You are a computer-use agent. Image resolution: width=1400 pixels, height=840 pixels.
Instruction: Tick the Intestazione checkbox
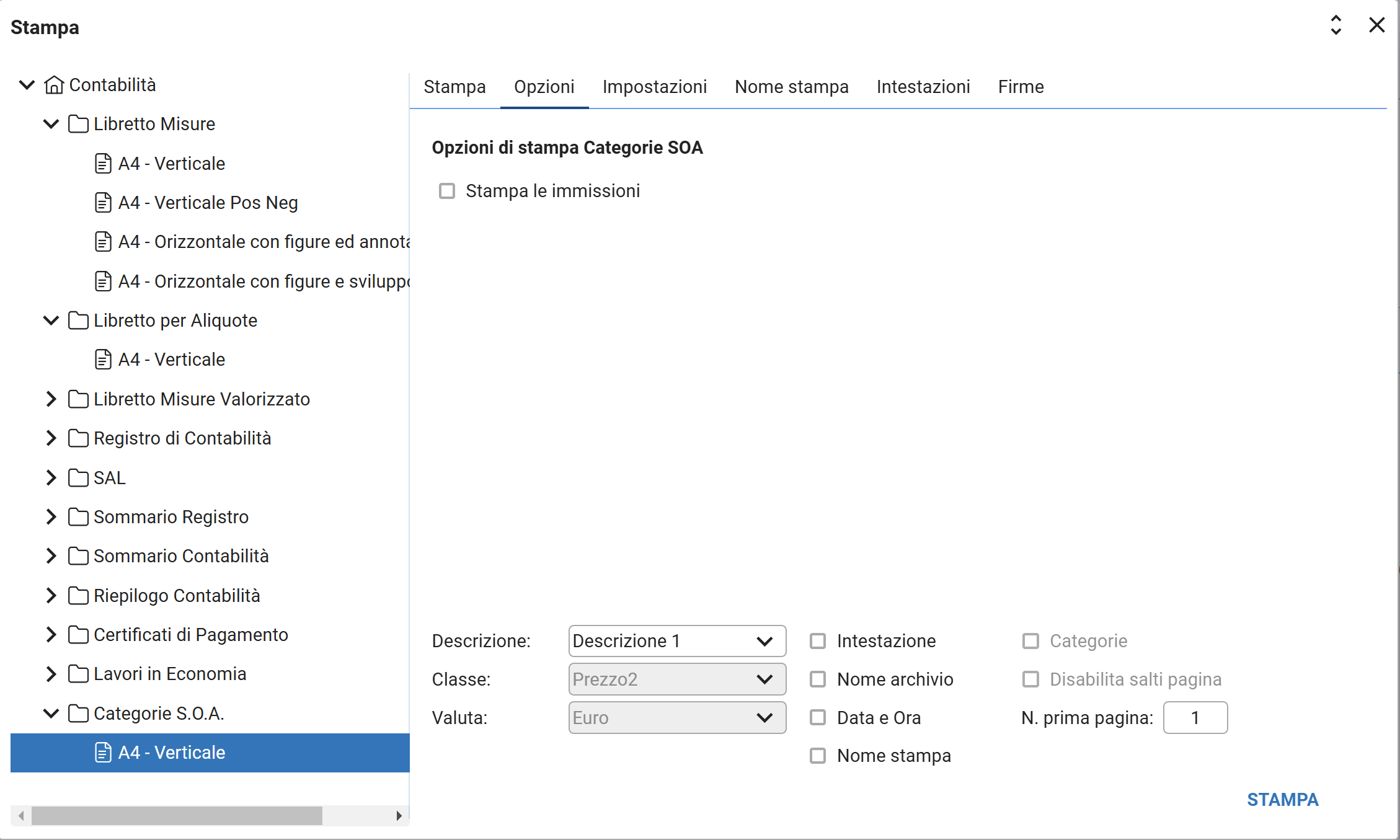click(818, 641)
